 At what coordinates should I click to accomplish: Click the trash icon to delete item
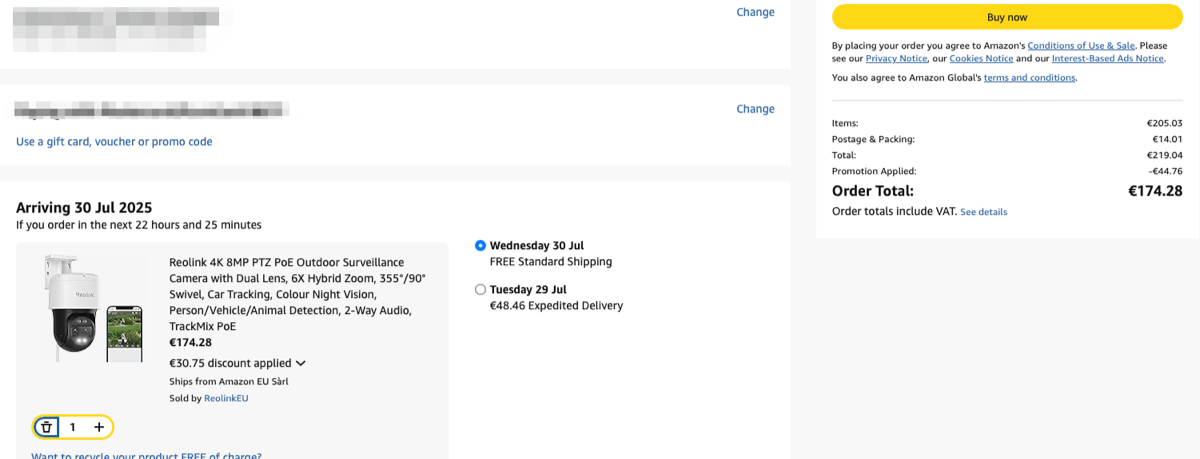point(46,427)
